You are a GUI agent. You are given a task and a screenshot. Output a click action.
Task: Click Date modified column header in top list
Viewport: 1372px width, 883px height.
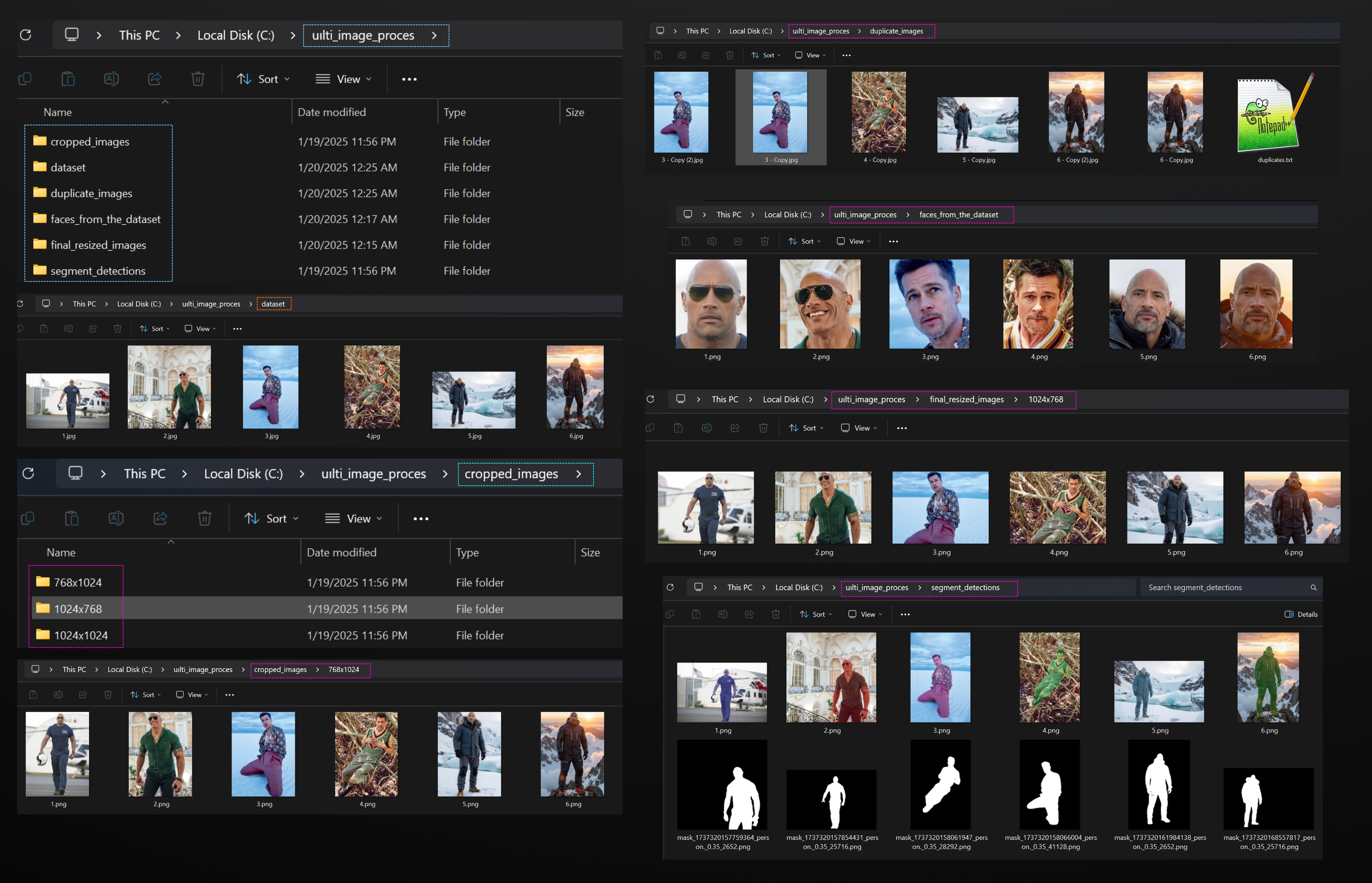(332, 112)
